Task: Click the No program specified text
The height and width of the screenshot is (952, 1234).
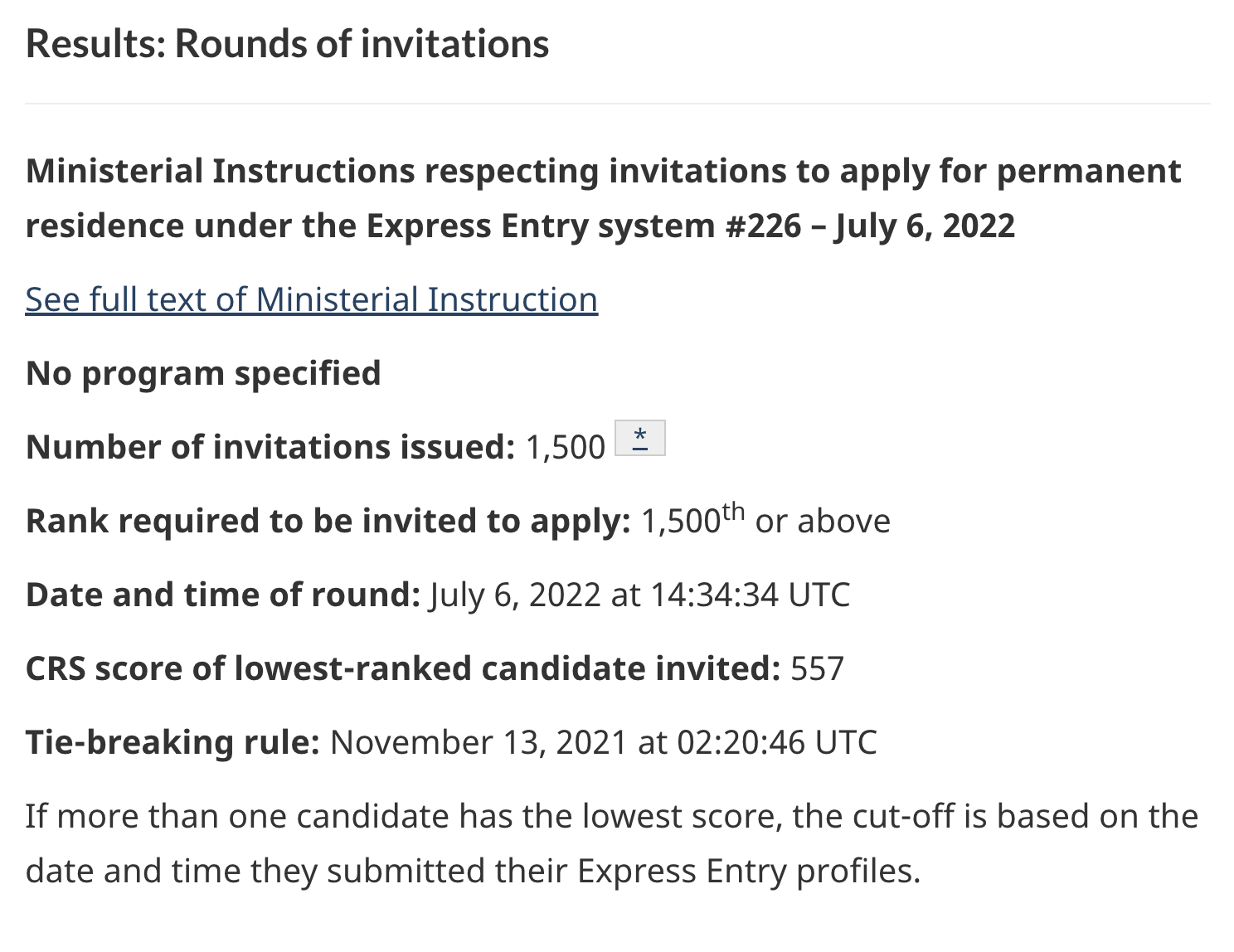Action: [x=203, y=374]
